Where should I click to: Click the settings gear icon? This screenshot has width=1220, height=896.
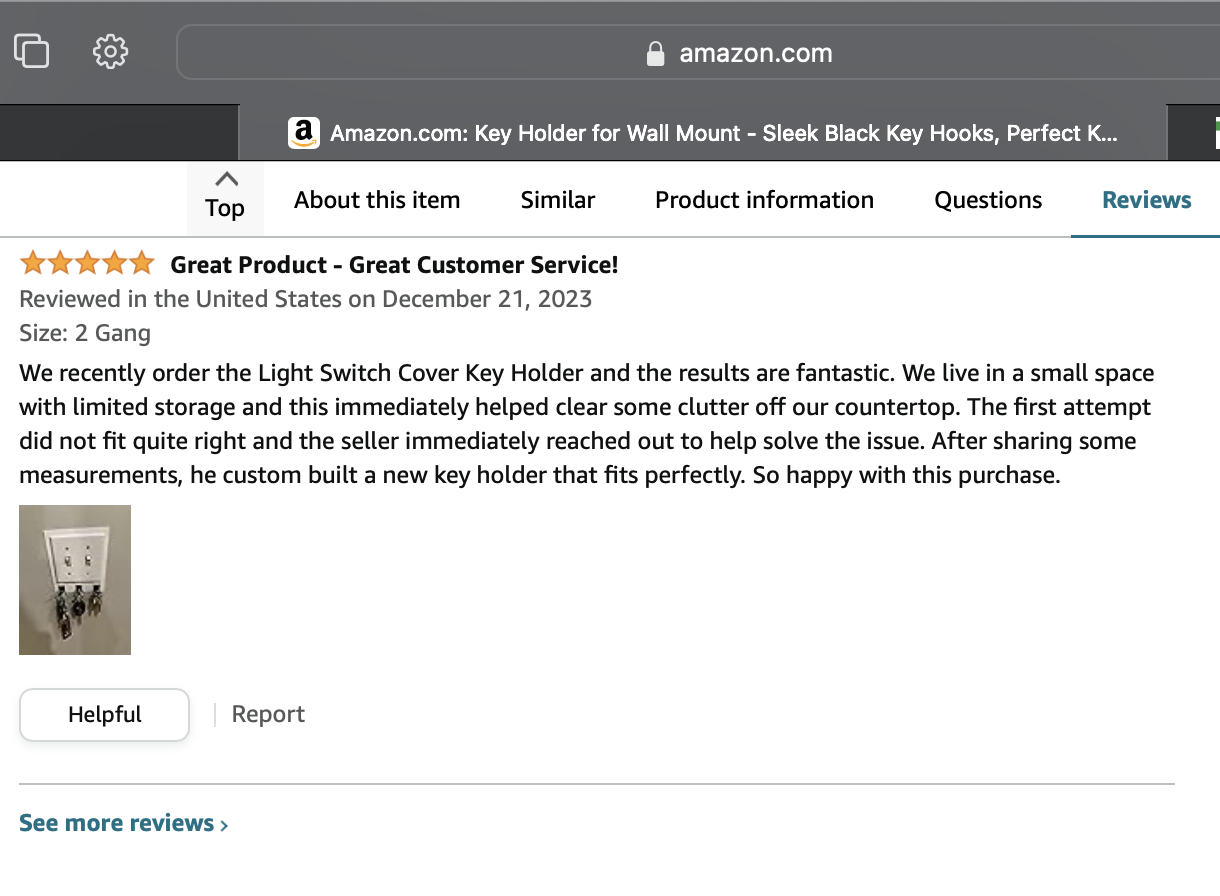110,51
